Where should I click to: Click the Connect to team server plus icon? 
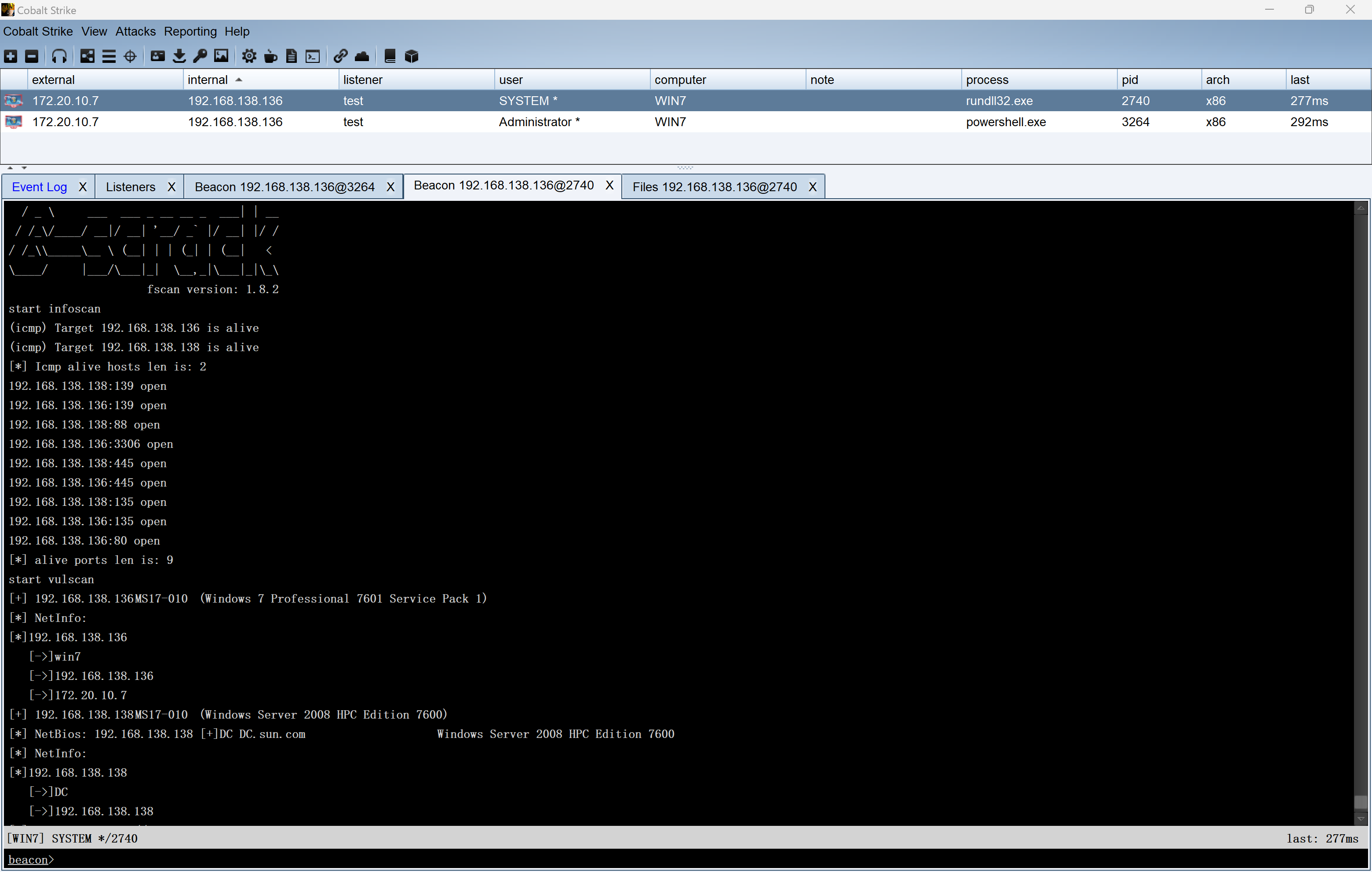10,56
